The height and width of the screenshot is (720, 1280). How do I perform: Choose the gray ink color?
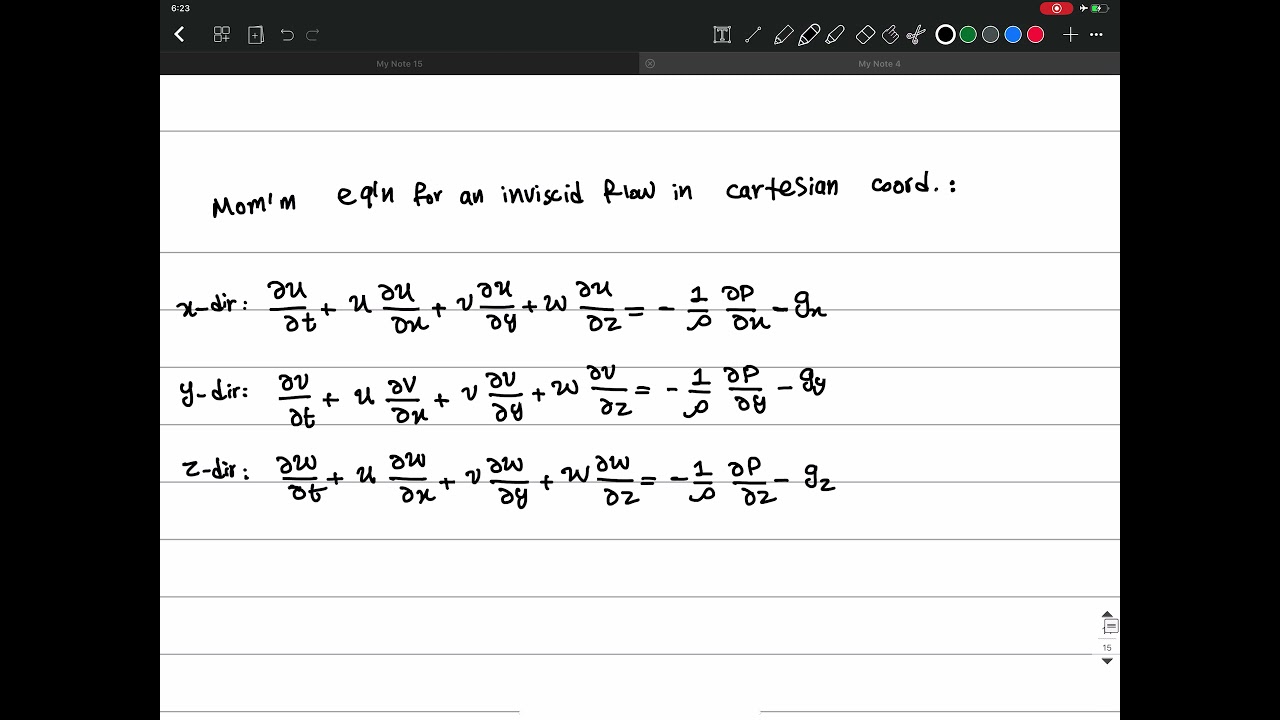coord(990,35)
